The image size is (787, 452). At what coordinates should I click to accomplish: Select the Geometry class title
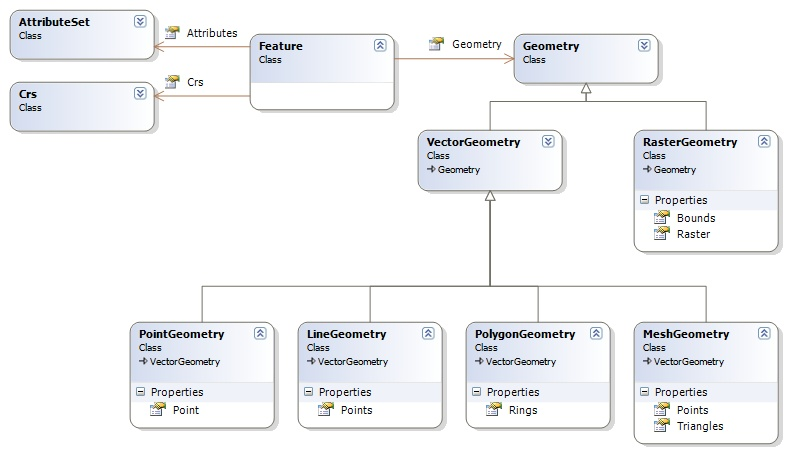tap(551, 46)
